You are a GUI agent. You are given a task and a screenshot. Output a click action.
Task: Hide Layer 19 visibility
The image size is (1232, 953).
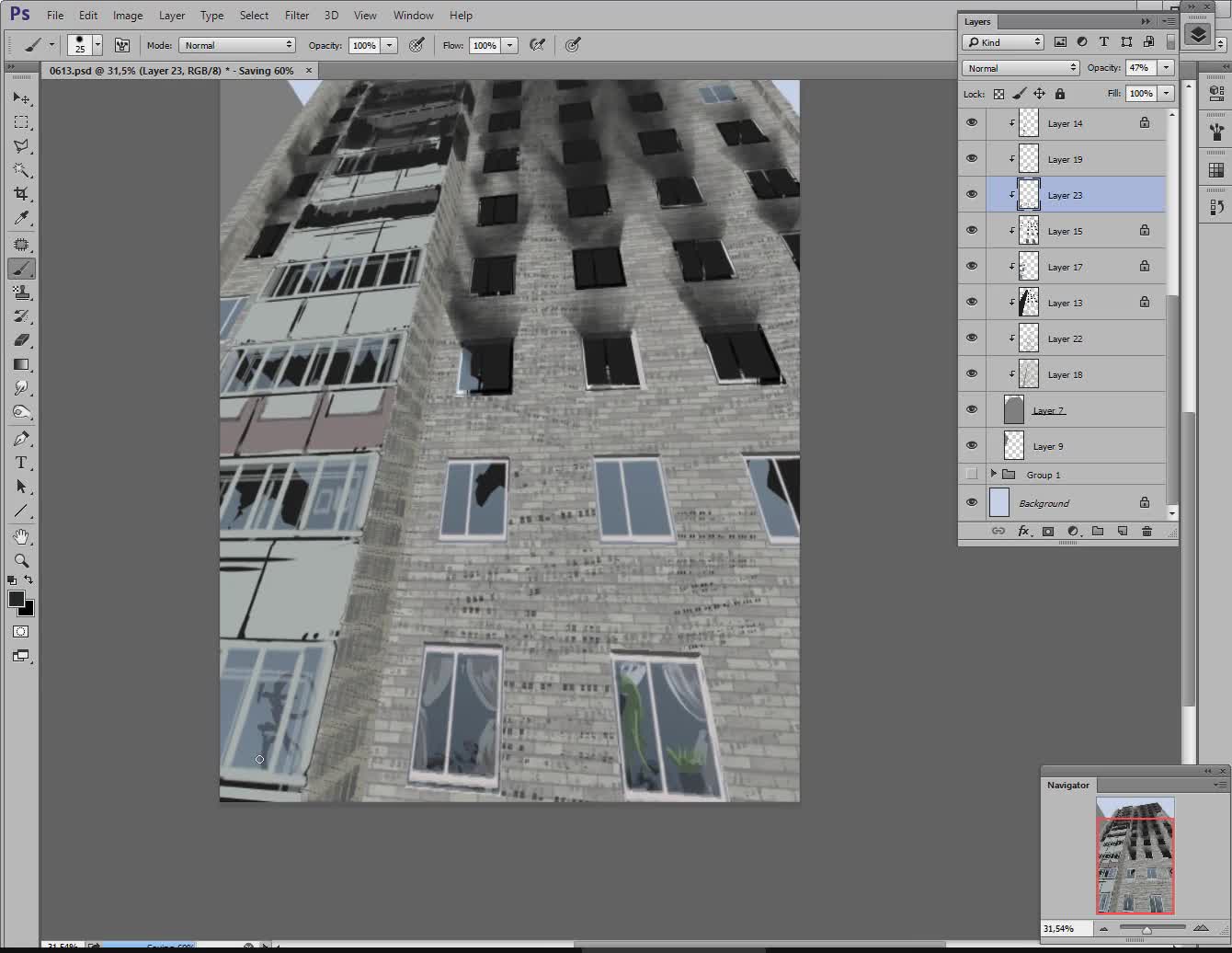pos(972,158)
